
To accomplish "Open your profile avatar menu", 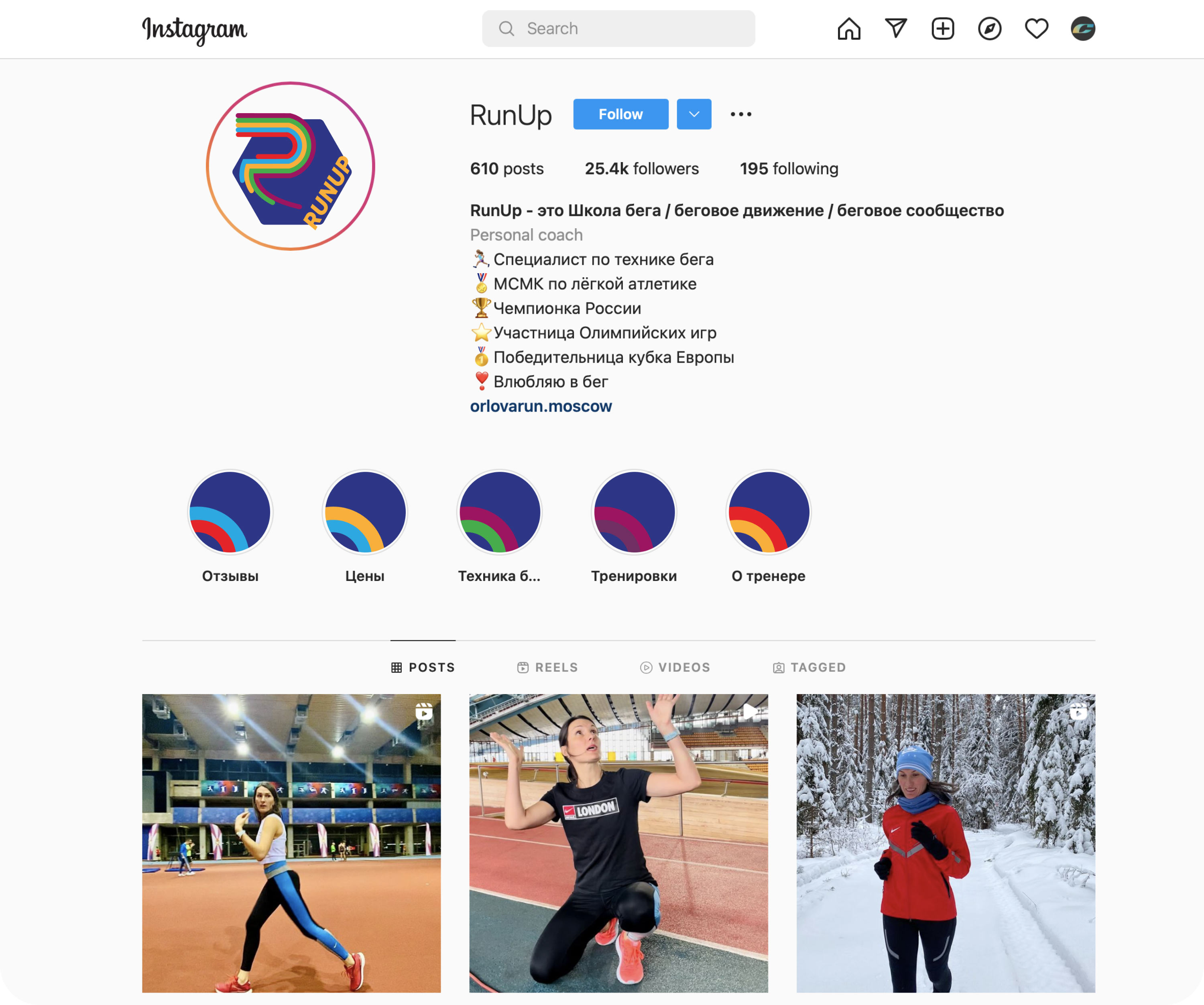I will click(x=1083, y=28).
